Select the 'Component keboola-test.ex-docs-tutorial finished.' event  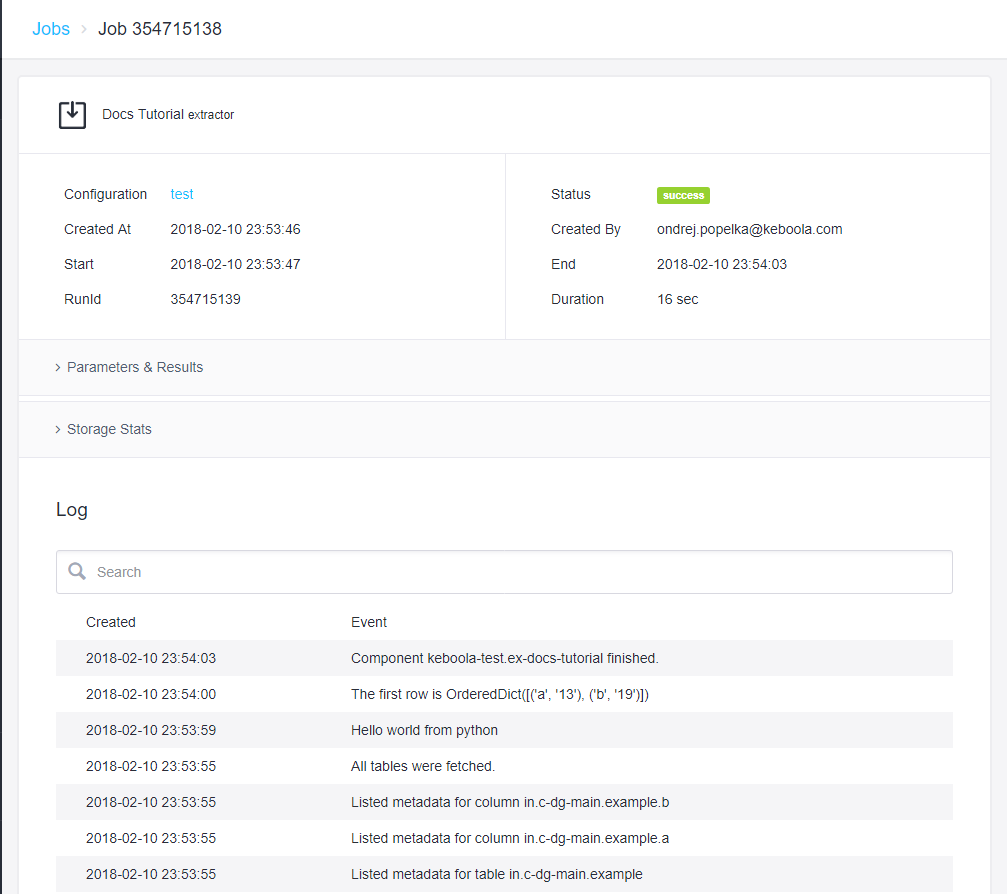tap(505, 658)
